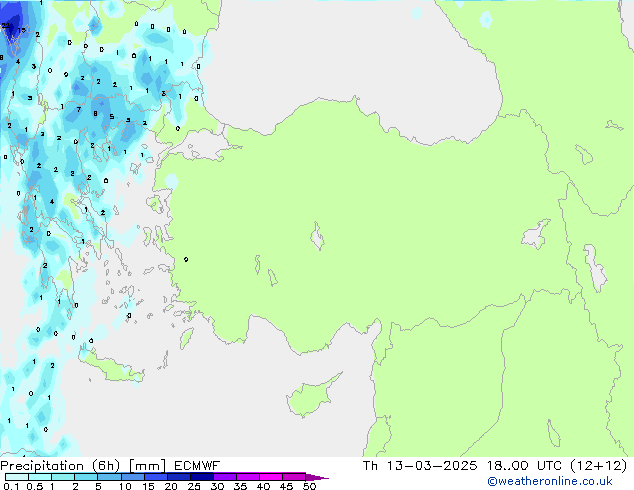Click the 5–10 mm legend color swatch
The image size is (634, 490).
pyautogui.click(x=109, y=477)
